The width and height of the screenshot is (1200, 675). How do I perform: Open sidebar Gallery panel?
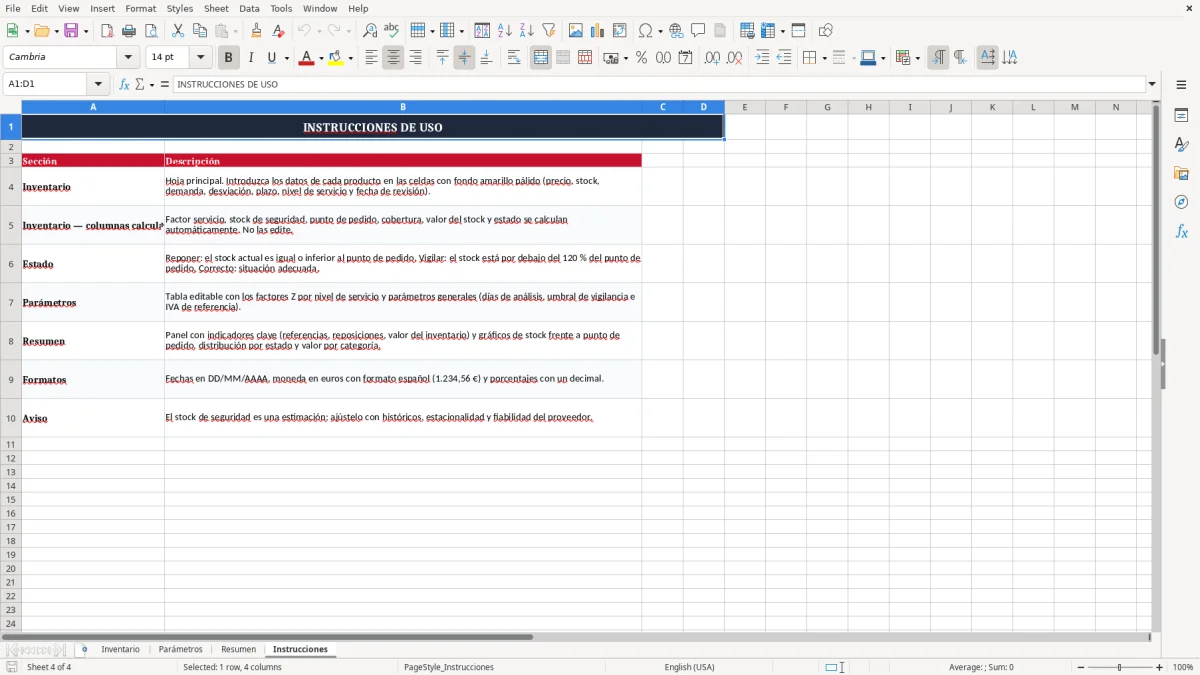coord(1181,174)
